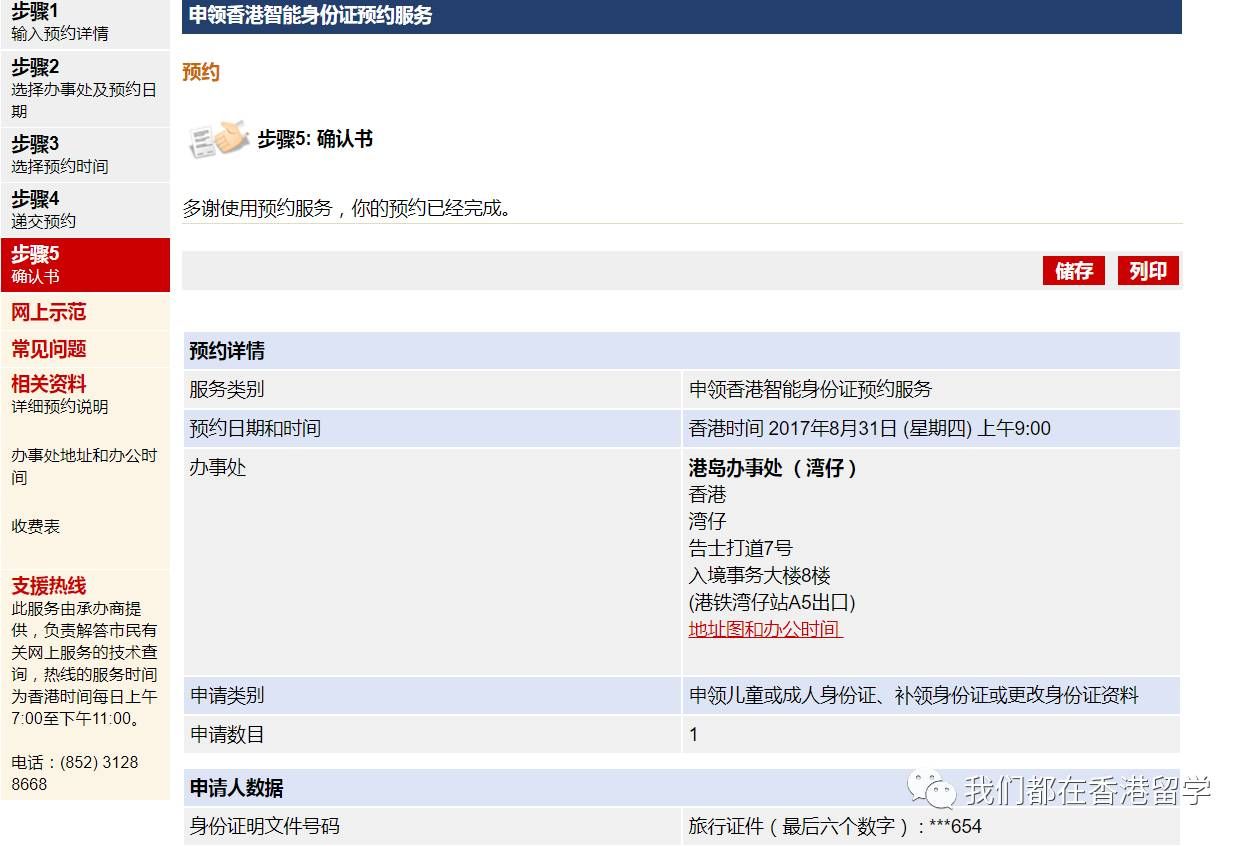Select the highlighted 步骤5 确认书 step
Screen dimensions: 1252x846
click(85, 265)
